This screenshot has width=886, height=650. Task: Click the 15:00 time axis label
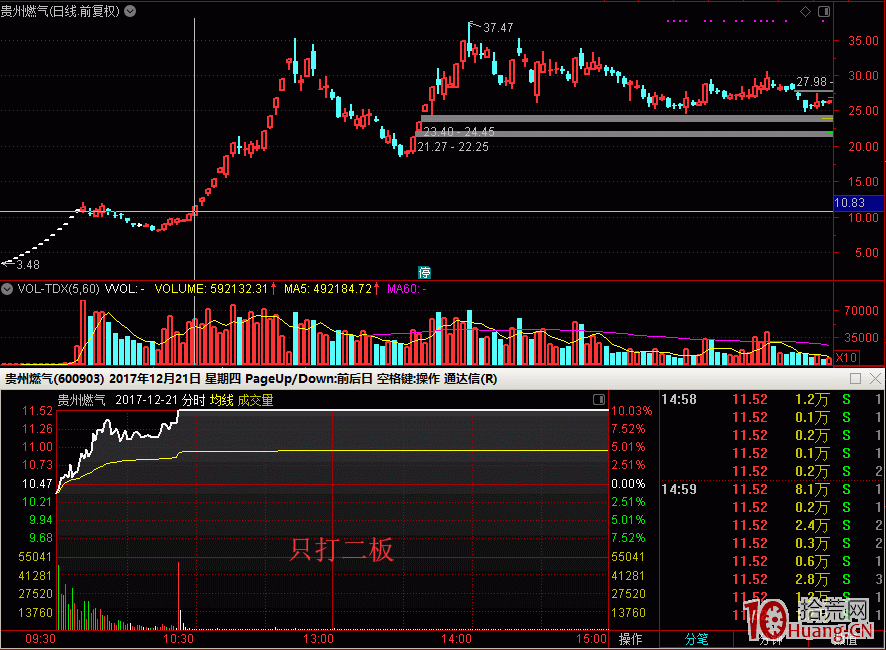pos(592,639)
